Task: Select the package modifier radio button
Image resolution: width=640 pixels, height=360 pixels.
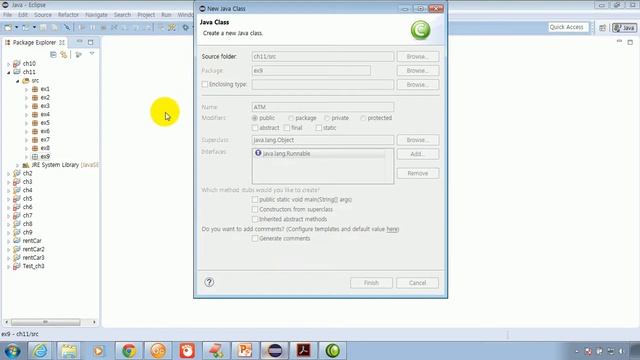Action: (x=291, y=118)
